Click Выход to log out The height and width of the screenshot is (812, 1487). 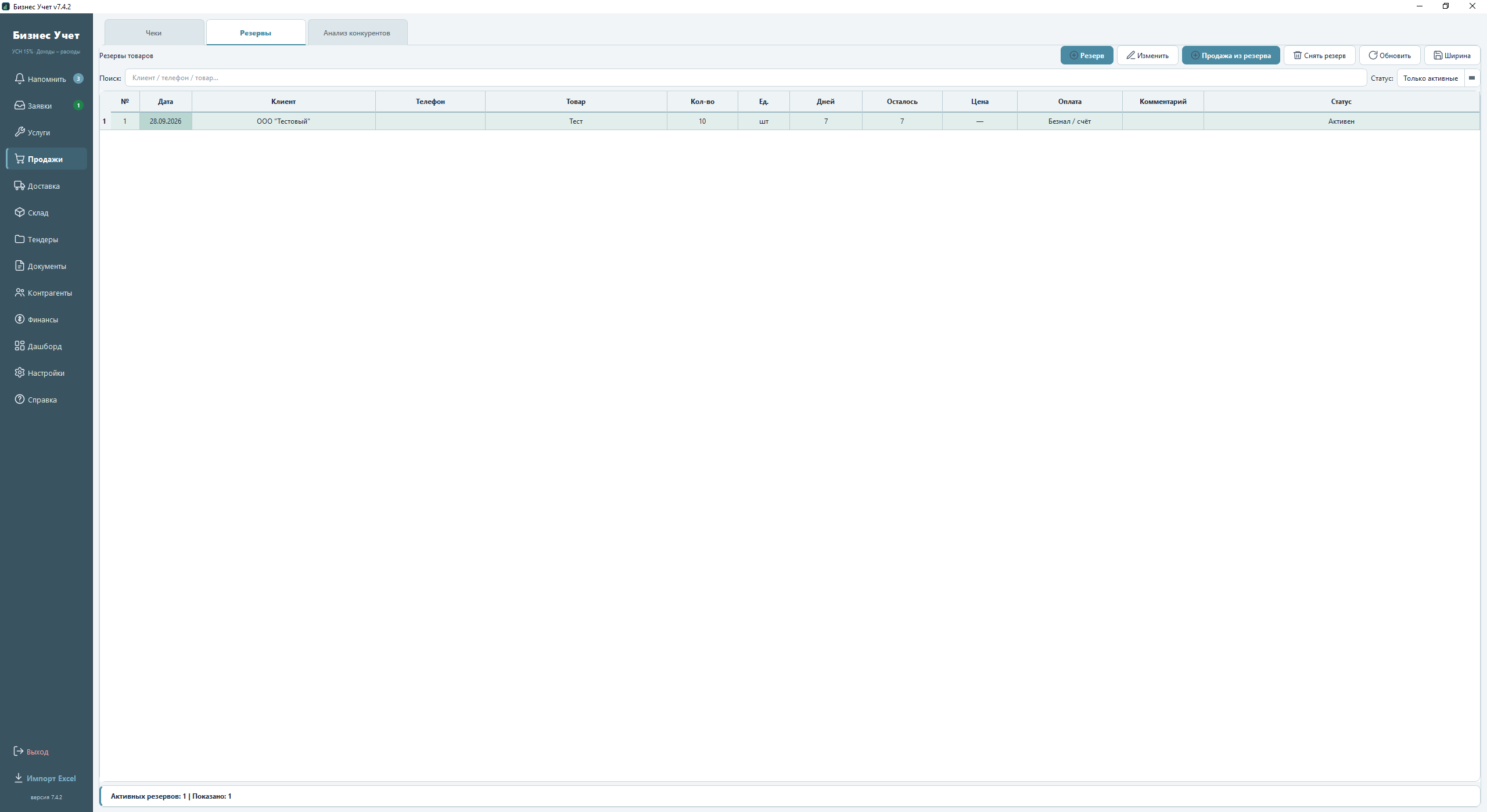[x=46, y=752]
